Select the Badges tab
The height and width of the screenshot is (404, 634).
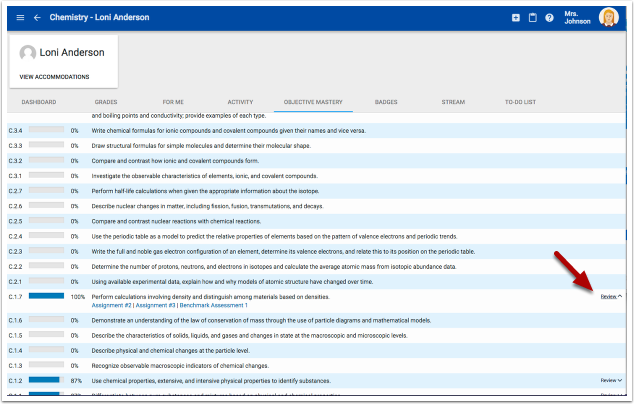pos(386,102)
